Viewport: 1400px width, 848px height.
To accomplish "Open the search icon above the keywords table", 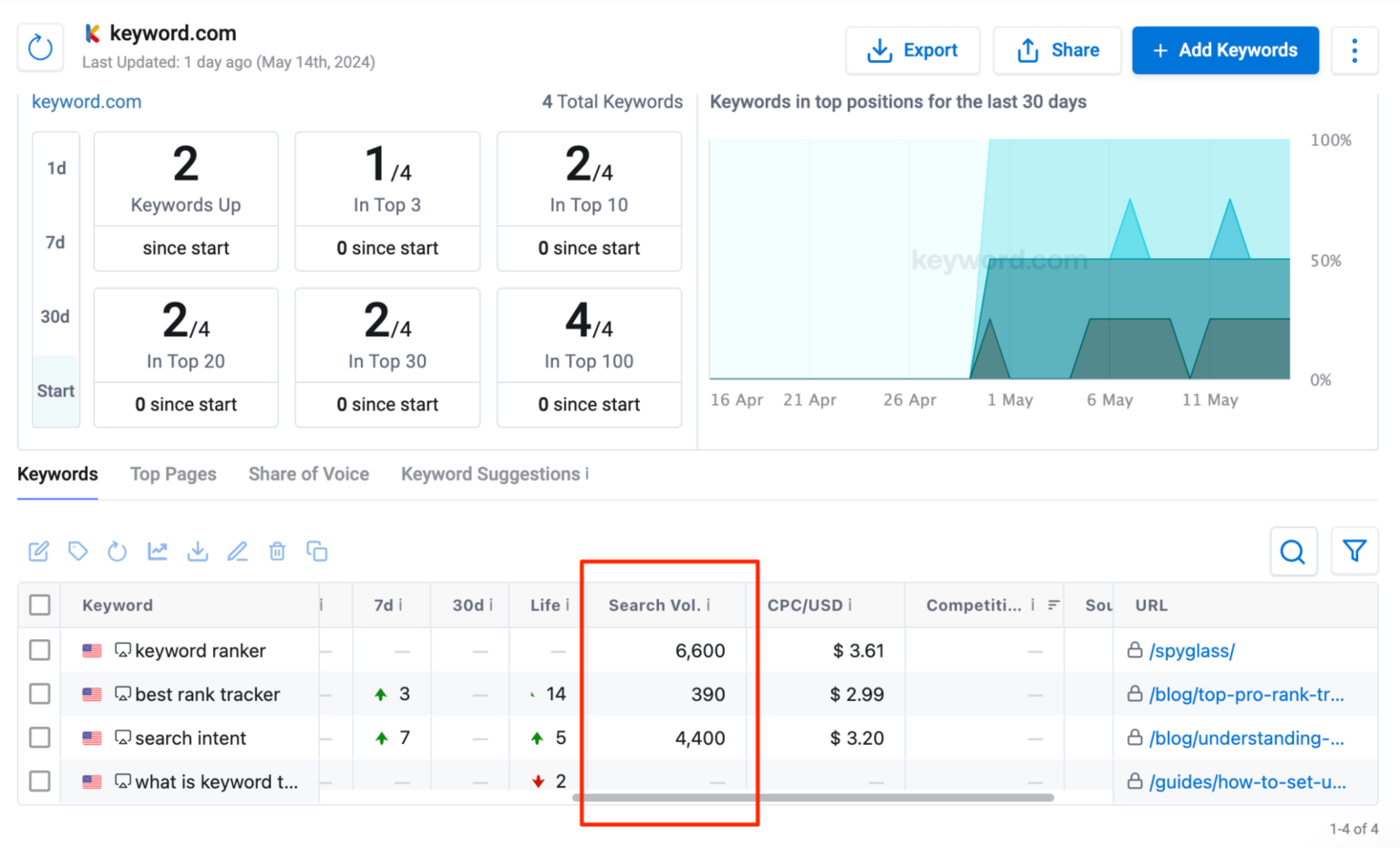I will pyautogui.click(x=1292, y=551).
